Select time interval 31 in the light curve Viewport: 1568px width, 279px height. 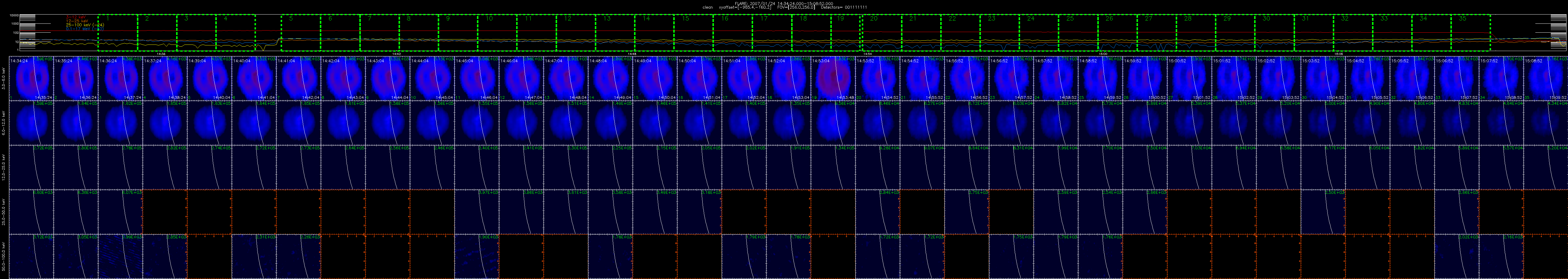tap(1313, 33)
